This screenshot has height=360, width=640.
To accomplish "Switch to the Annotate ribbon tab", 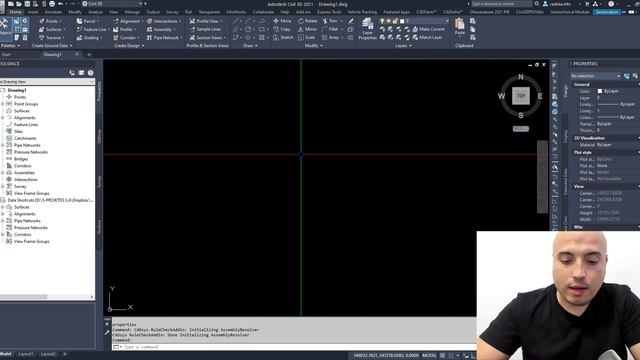I will 53,12.
